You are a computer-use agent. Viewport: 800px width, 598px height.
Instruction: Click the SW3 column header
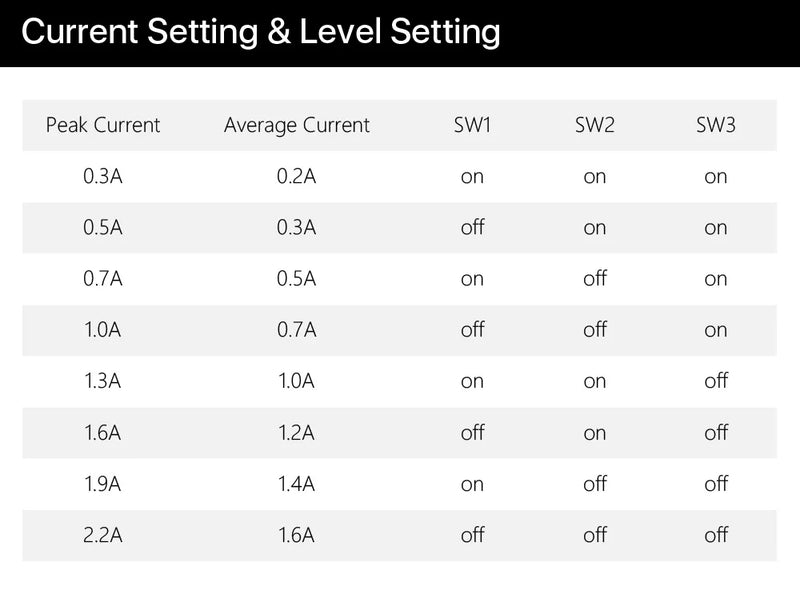point(716,125)
